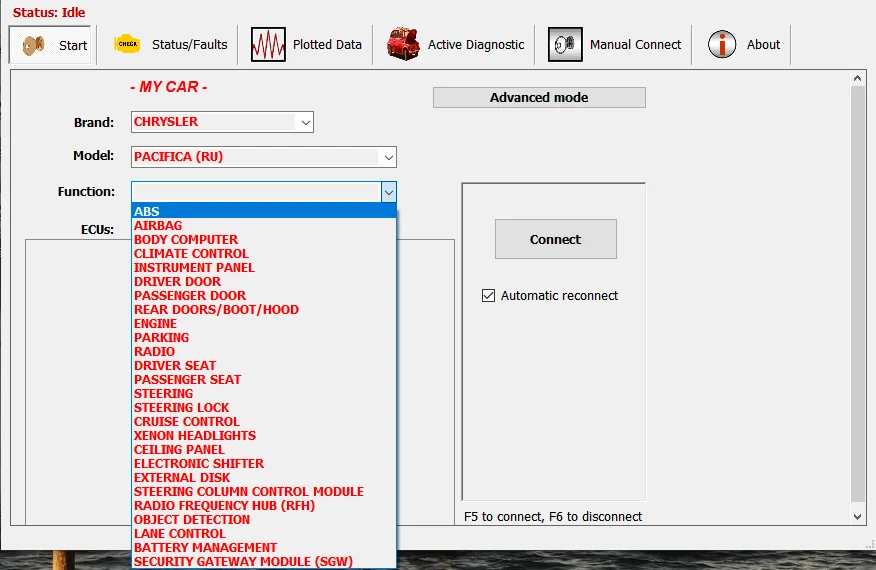Click 'F5 to connect, F6 to disconnect' text

point(553,517)
